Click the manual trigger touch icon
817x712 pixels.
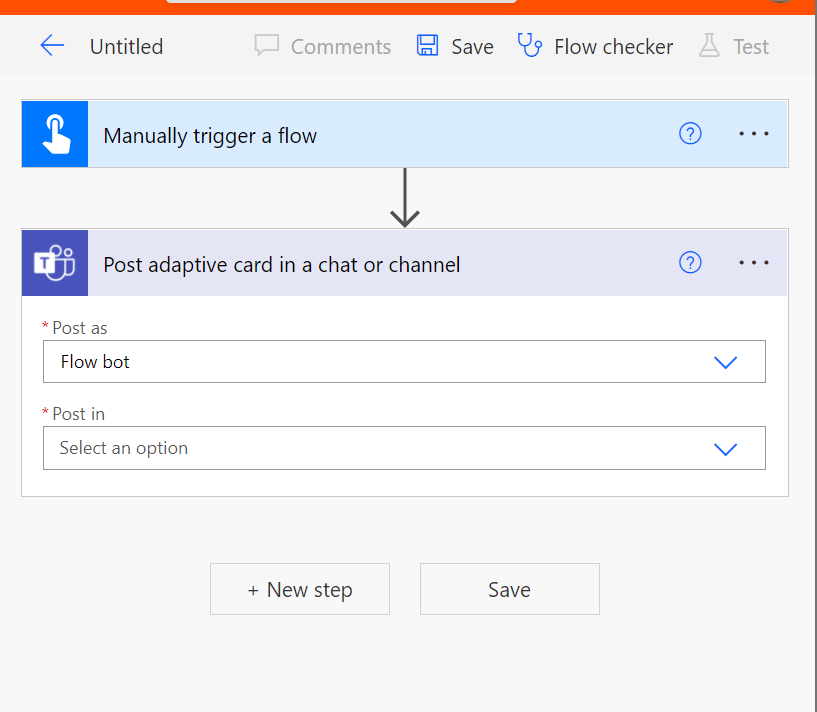pyautogui.click(x=54, y=133)
